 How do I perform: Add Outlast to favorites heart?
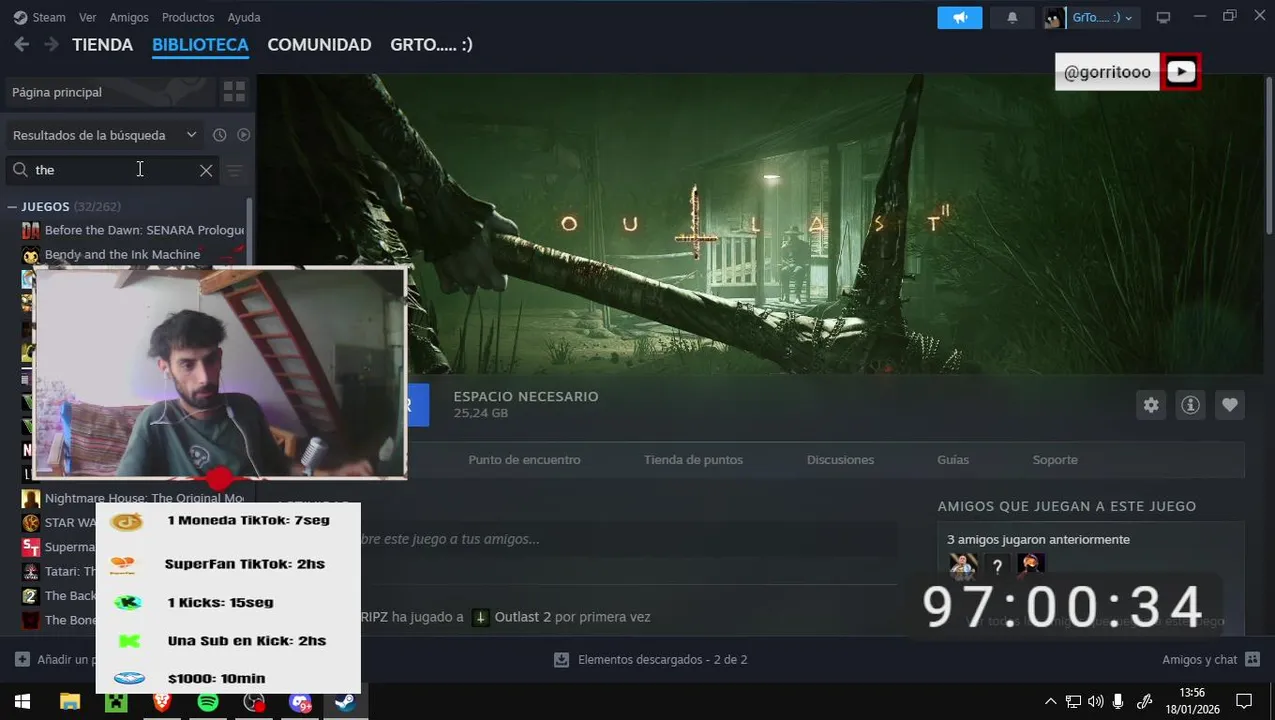[x=1230, y=405]
